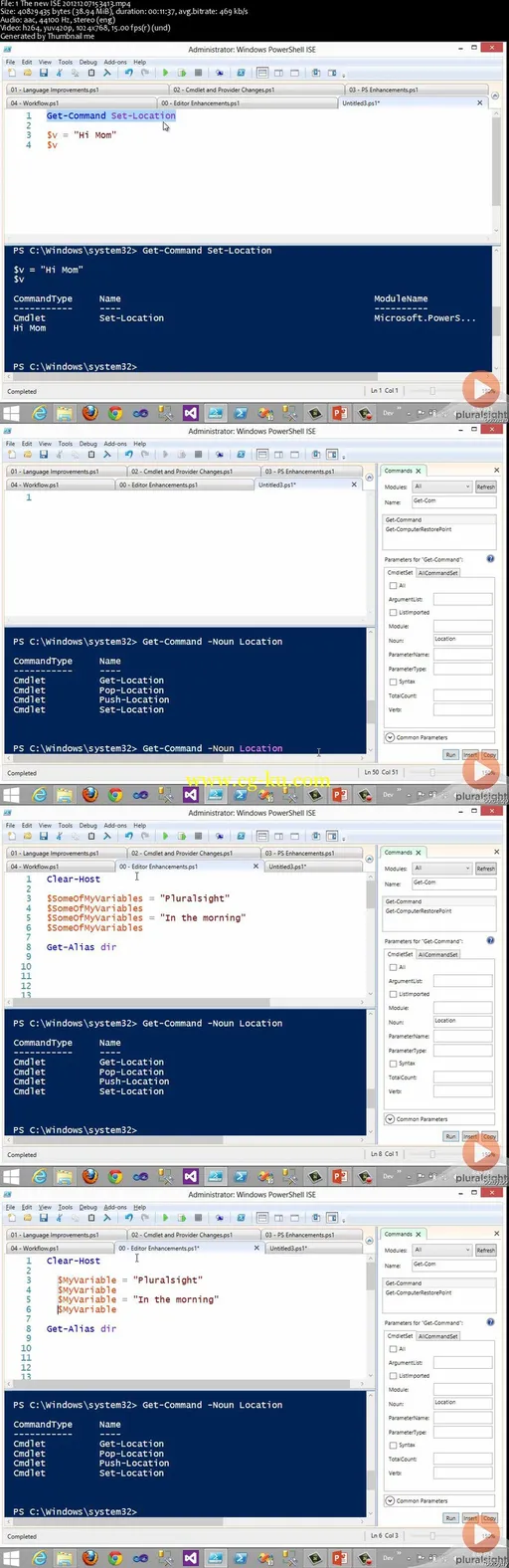The image size is (509, 1568).
Task: Click Show Script Pane Maximized icon, third frame
Action: (295, 836)
